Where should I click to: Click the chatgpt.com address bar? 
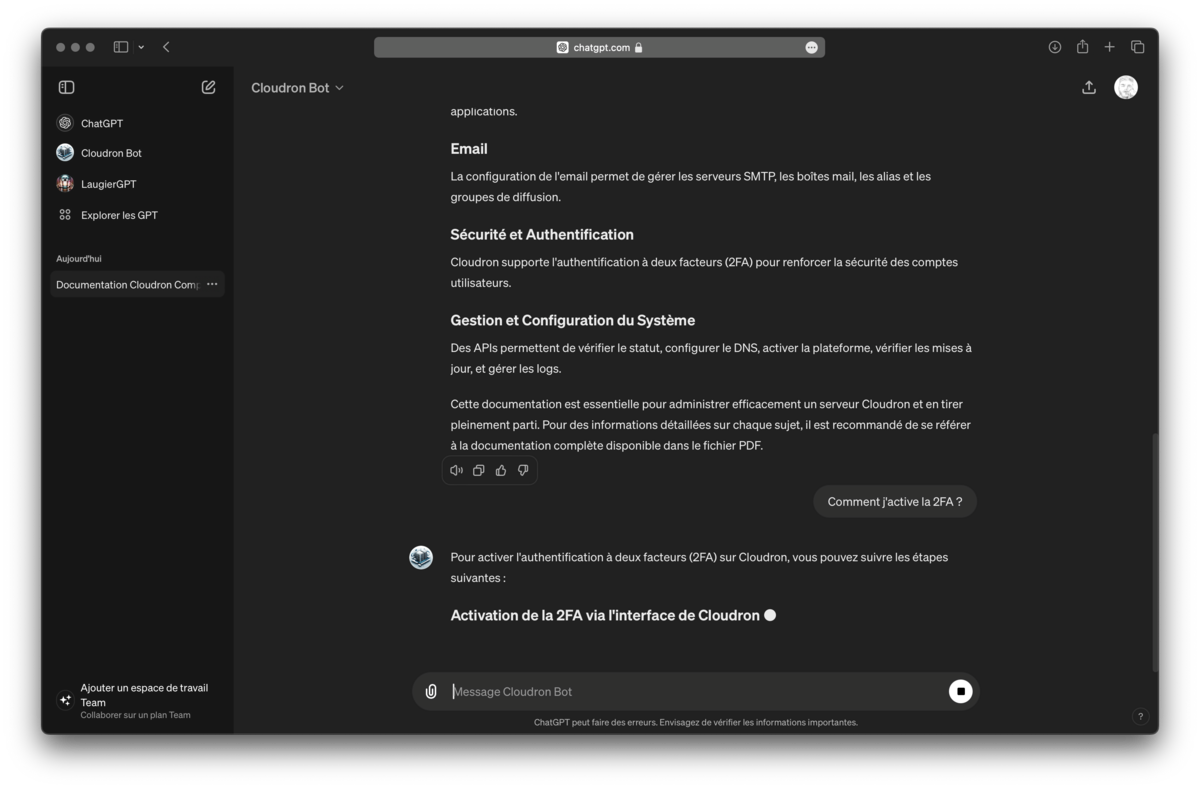(599, 47)
